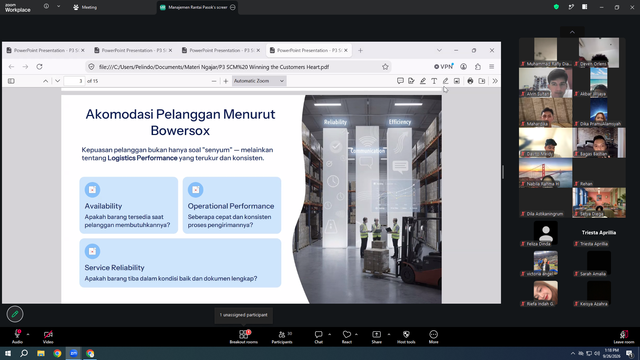The height and width of the screenshot is (360, 640).
Task: Show hidden system tray icons
Action: [573, 353]
